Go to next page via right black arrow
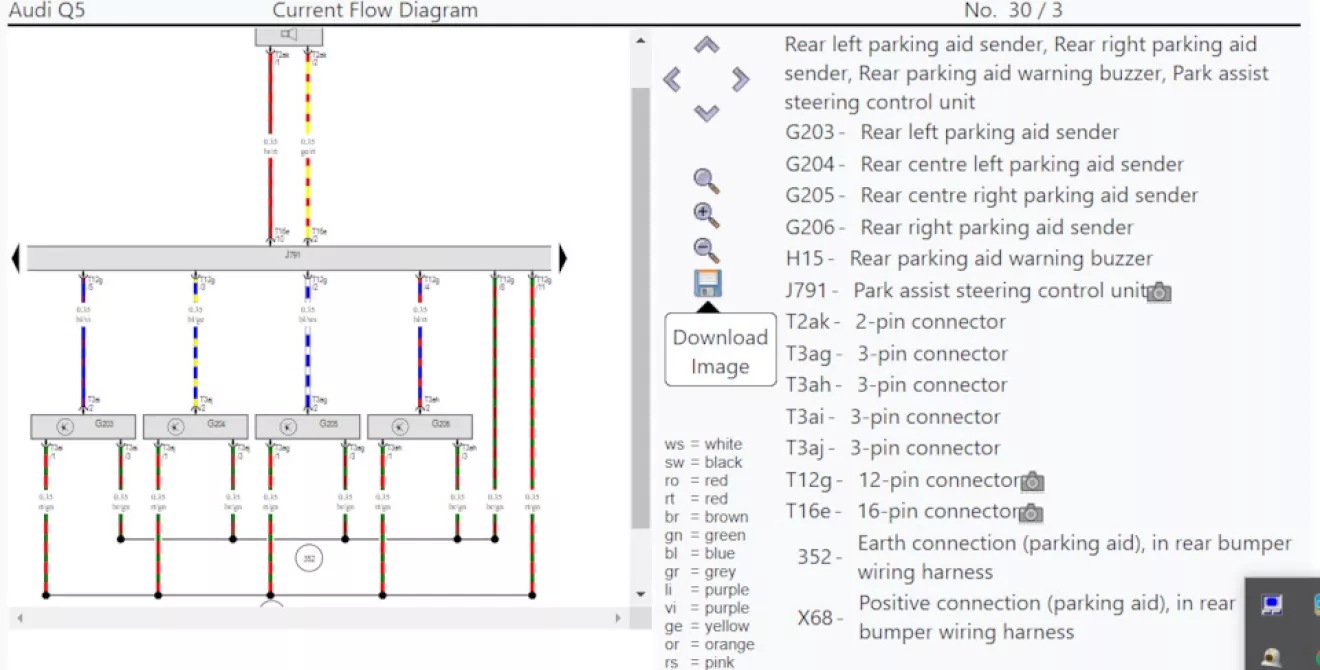1320x670 pixels. [562, 259]
